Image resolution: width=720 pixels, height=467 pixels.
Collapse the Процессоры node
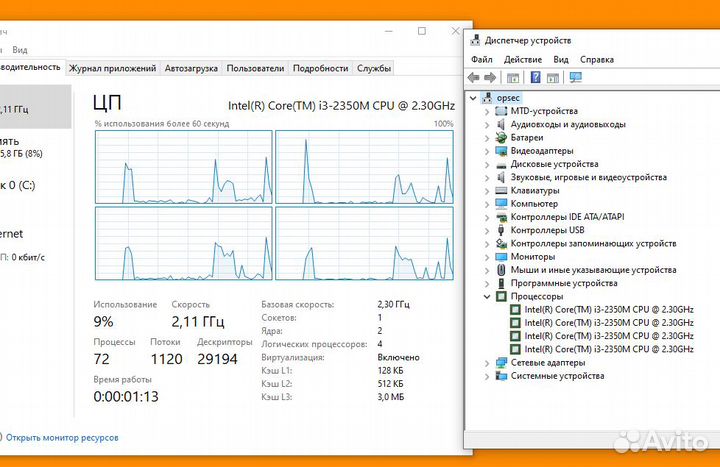pos(487,297)
